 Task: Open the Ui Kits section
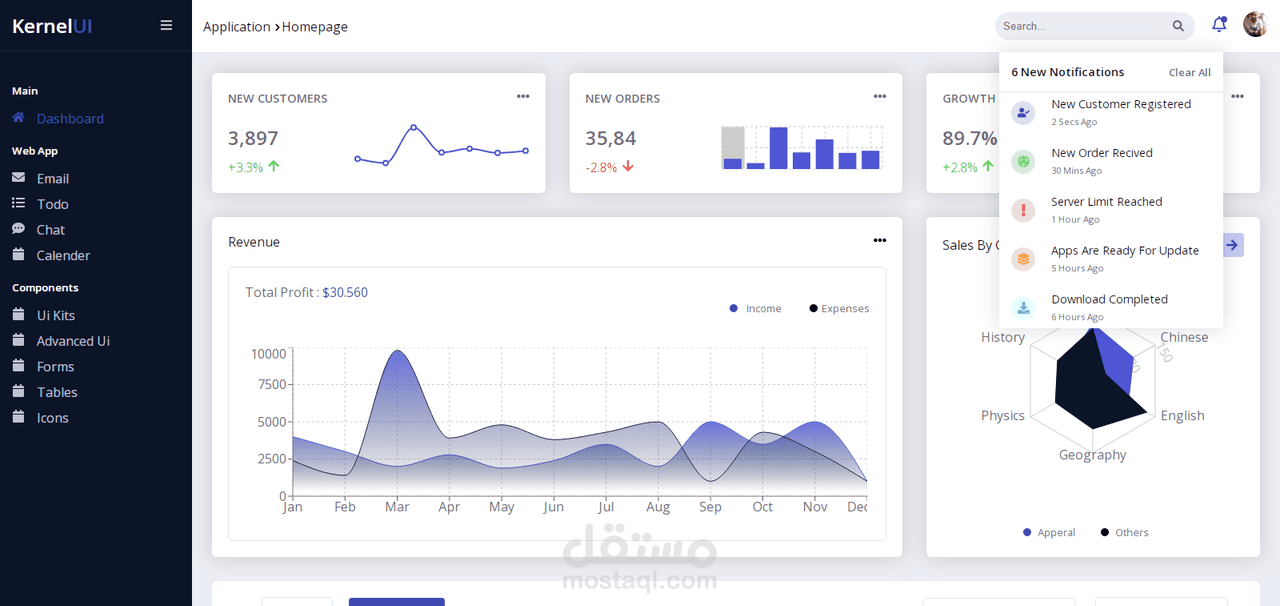(x=54, y=314)
